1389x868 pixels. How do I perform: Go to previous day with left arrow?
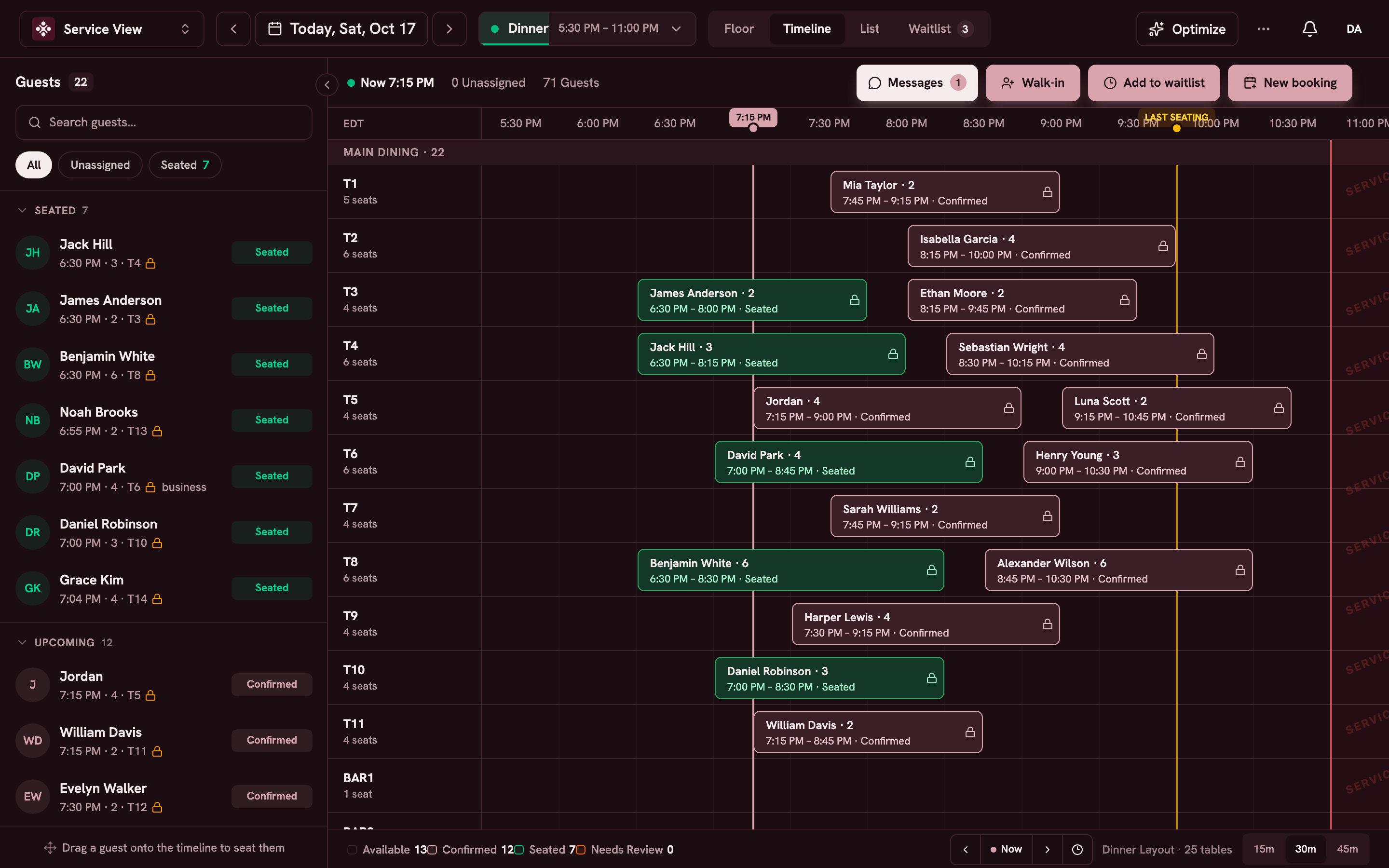(233, 29)
